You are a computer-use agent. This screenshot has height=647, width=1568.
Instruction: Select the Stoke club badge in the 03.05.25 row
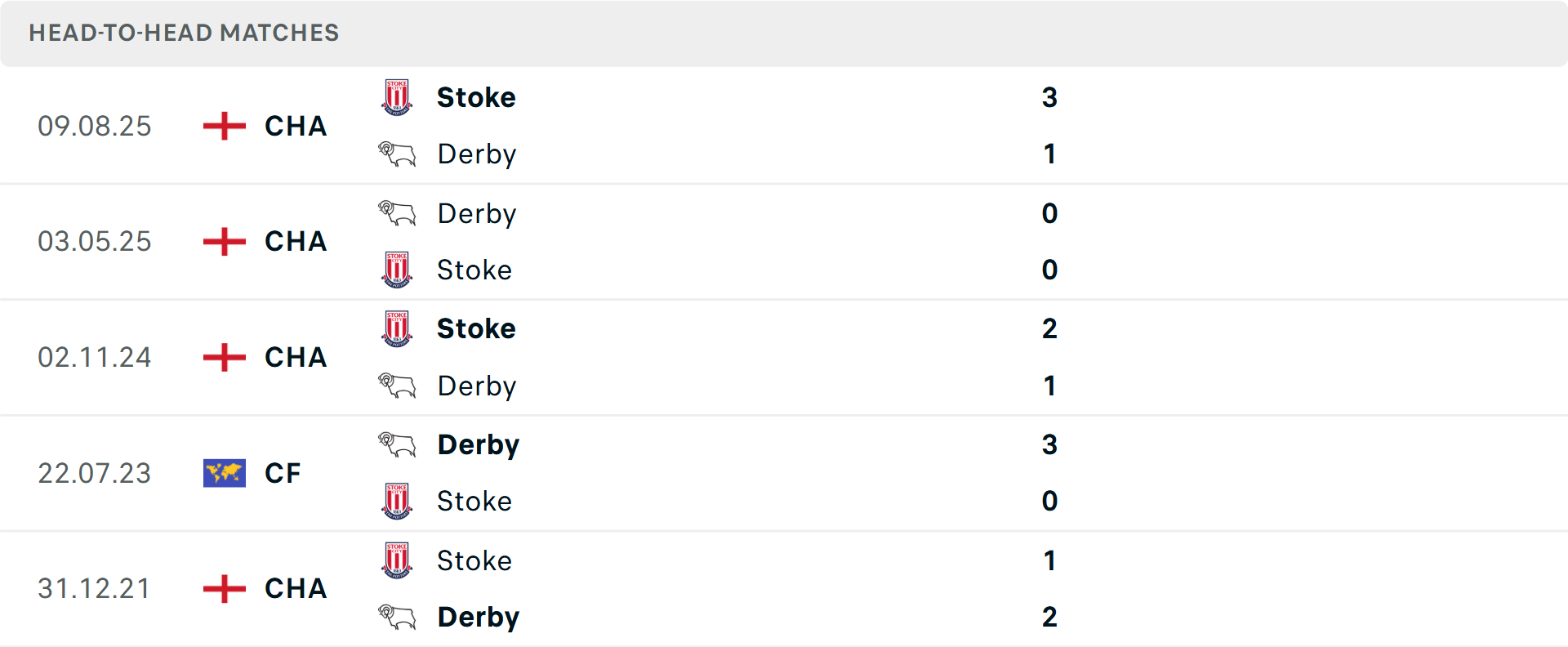[x=397, y=270]
